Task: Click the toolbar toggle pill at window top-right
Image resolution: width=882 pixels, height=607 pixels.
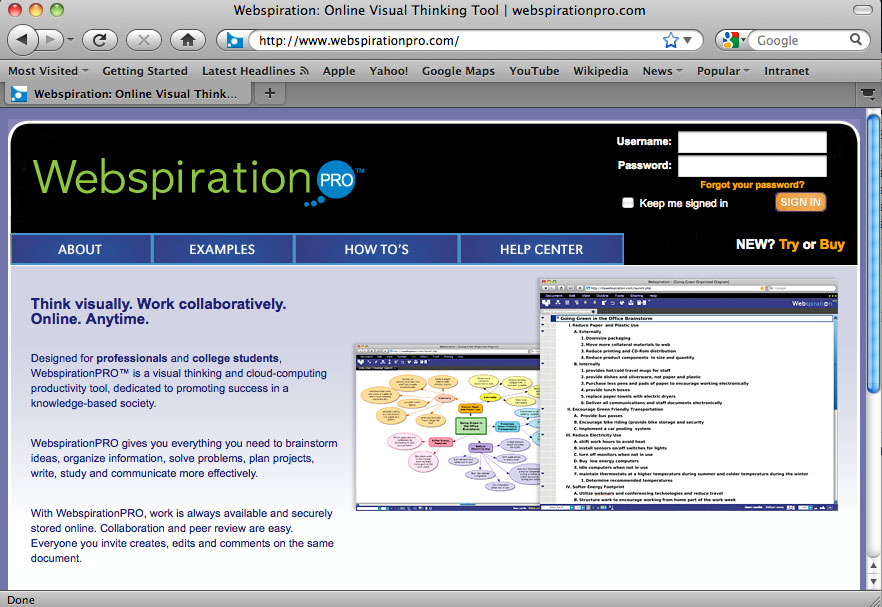Action: coord(862,10)
